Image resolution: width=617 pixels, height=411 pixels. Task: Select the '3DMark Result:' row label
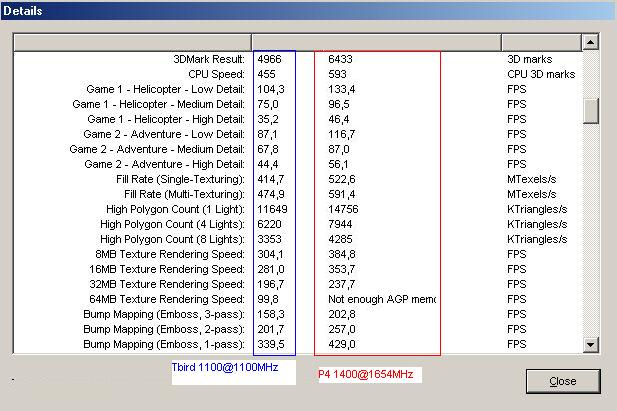point(209,59)
